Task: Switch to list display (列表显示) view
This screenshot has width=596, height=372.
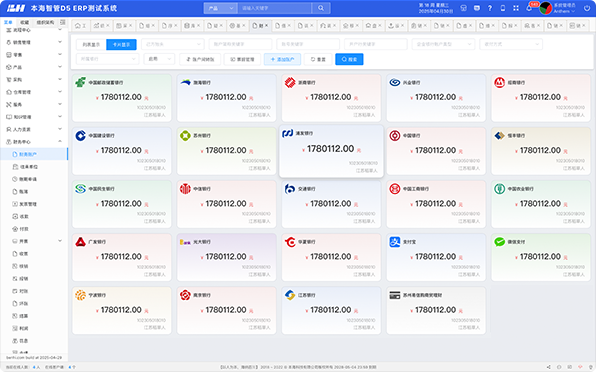Action: click(x=91, y=44)
